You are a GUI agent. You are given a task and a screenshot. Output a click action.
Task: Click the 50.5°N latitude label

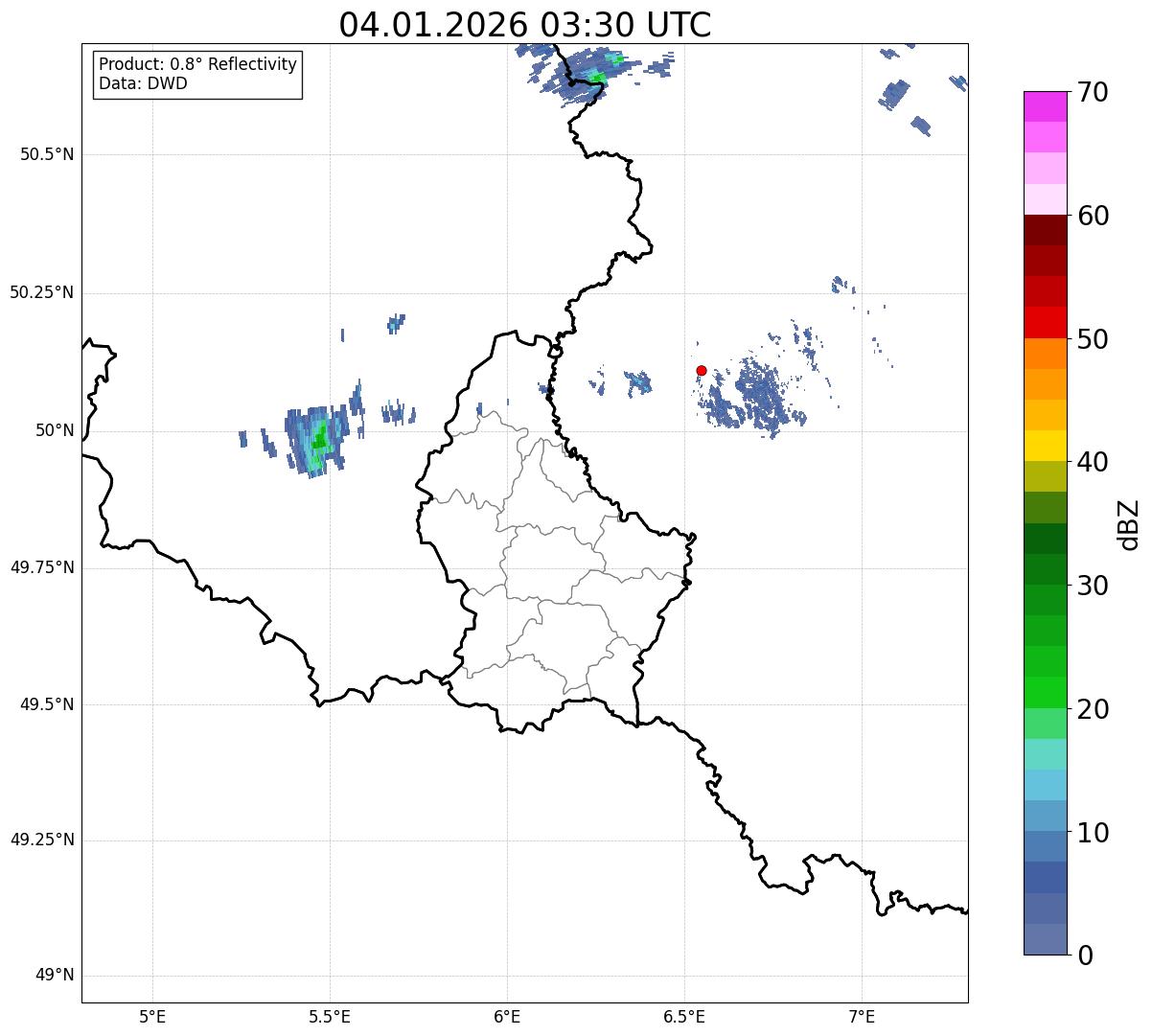click(x=47, y=154)
